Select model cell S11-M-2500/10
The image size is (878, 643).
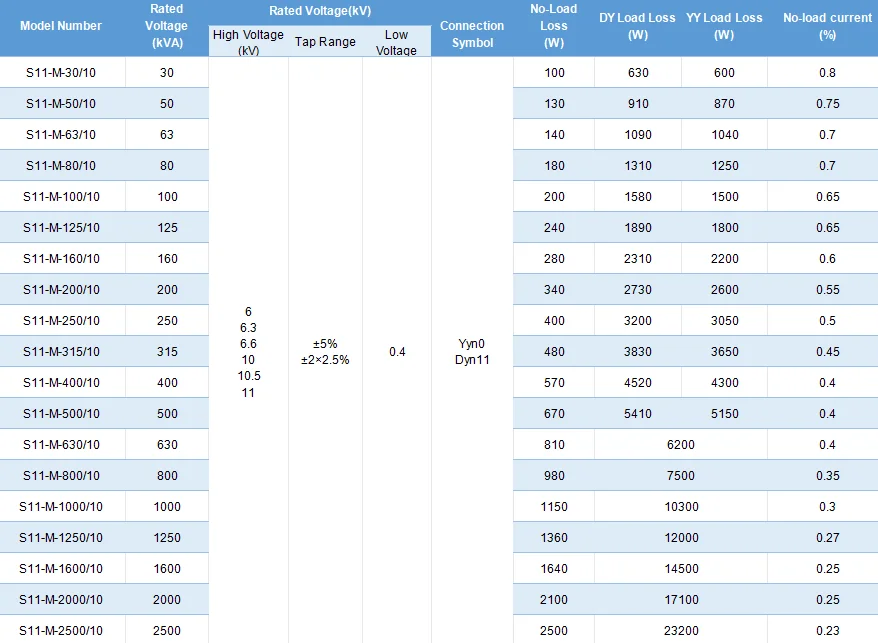61,631
